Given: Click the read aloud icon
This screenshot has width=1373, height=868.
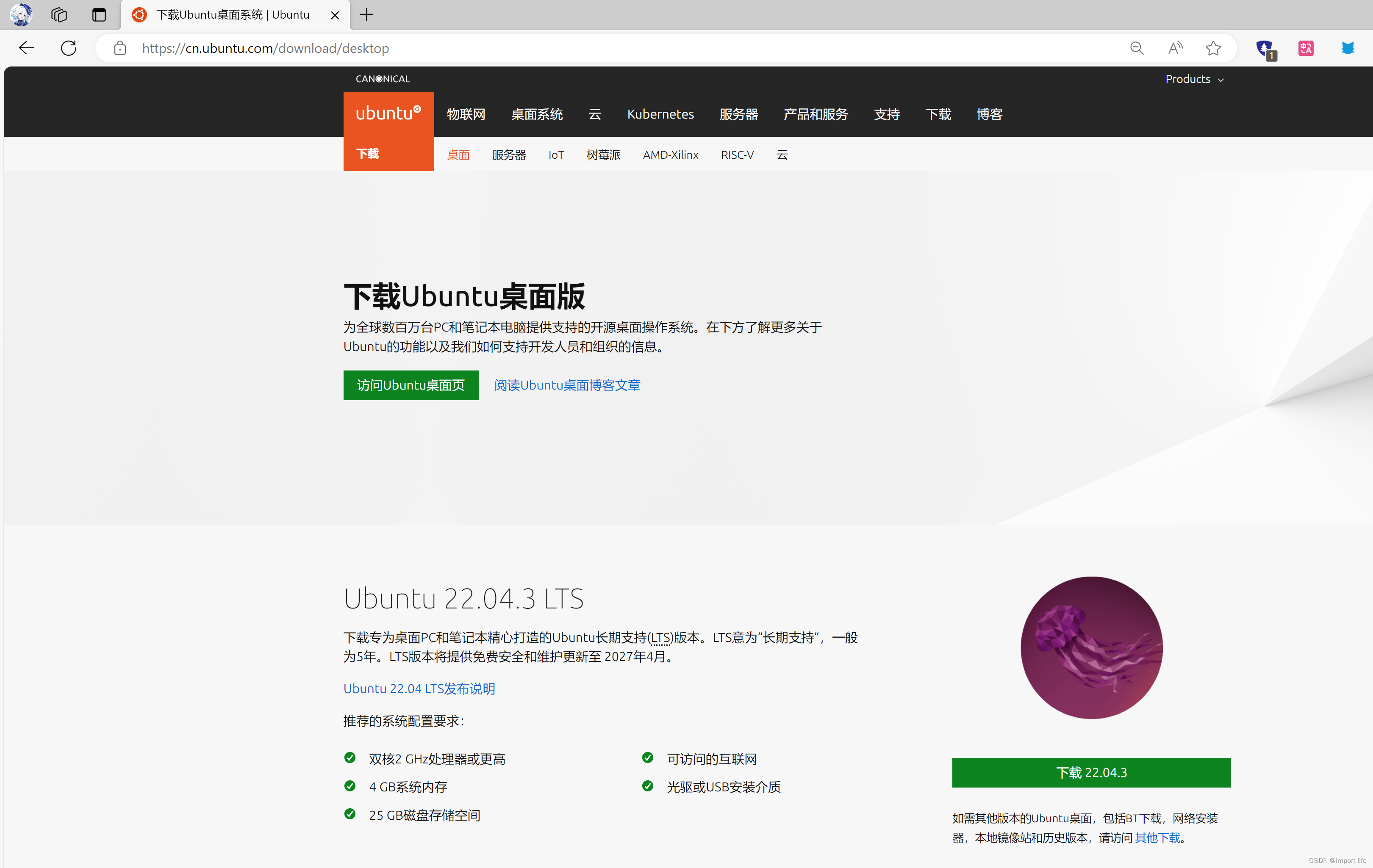Looking at the screenshot, I should click(x=1175, y=48).
